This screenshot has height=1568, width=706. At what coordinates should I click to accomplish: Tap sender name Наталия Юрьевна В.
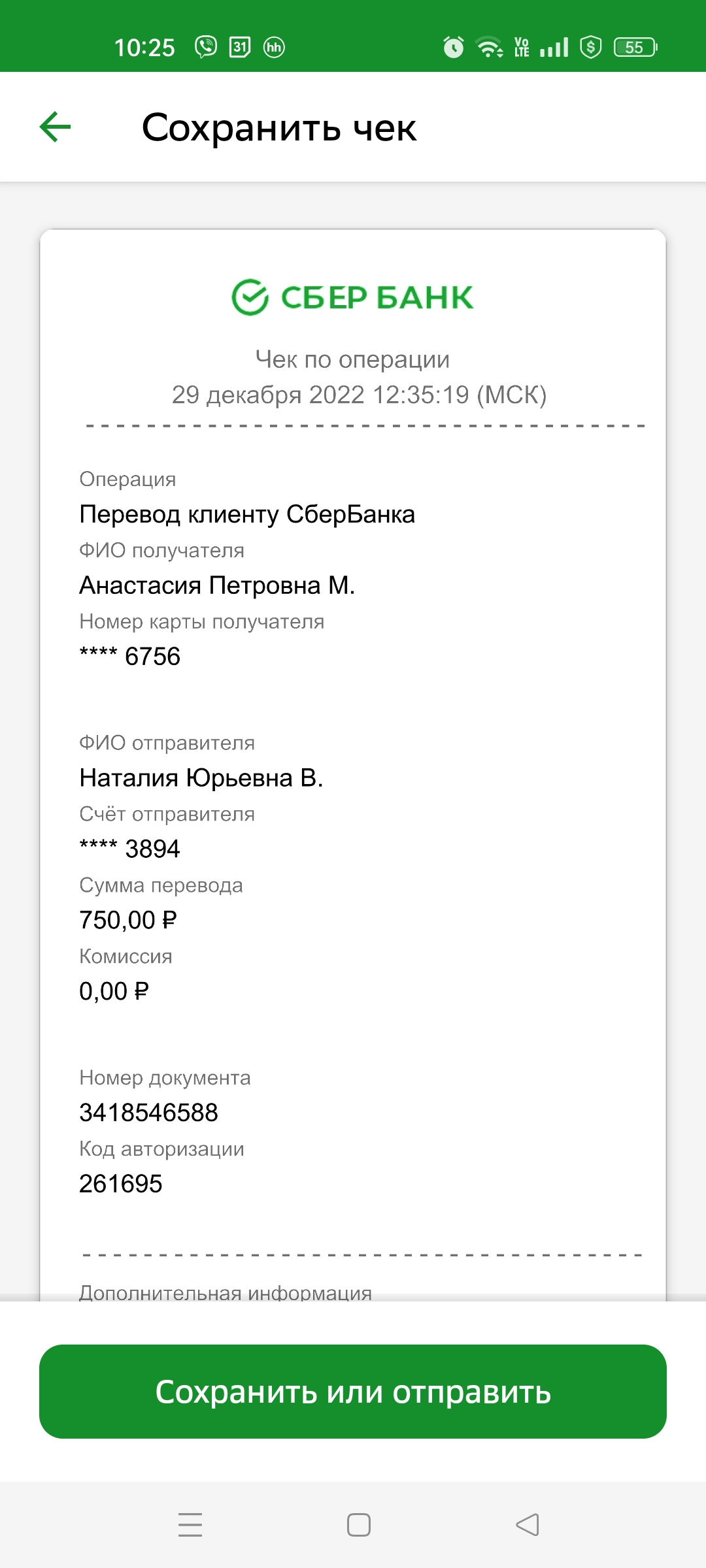tap(201, 778)
